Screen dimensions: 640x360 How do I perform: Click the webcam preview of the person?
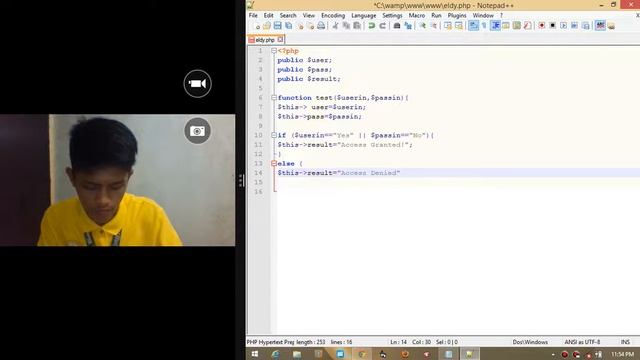point(118,180)
